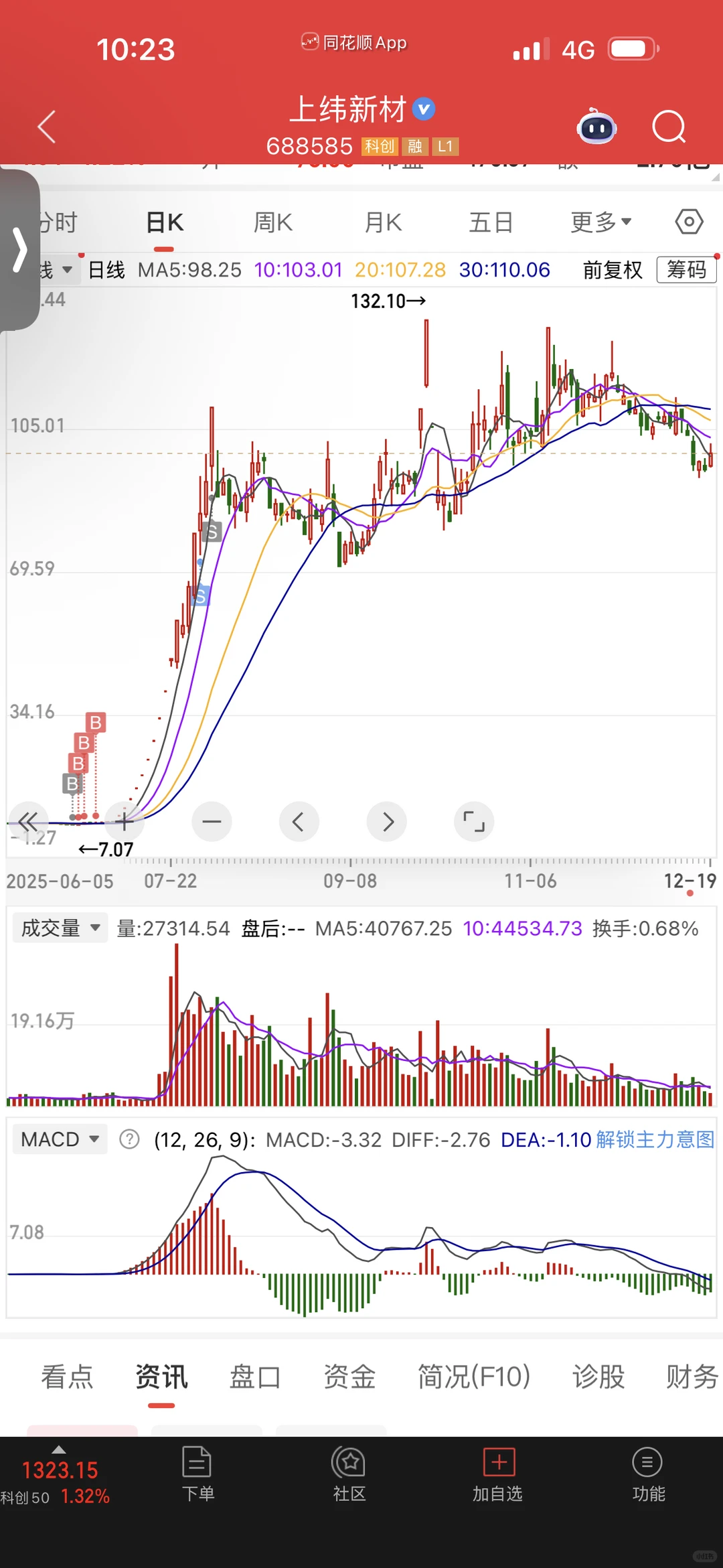The image size is (723, 1568).
Task: Open MACD help question icon
Action: pos(129,1139)
